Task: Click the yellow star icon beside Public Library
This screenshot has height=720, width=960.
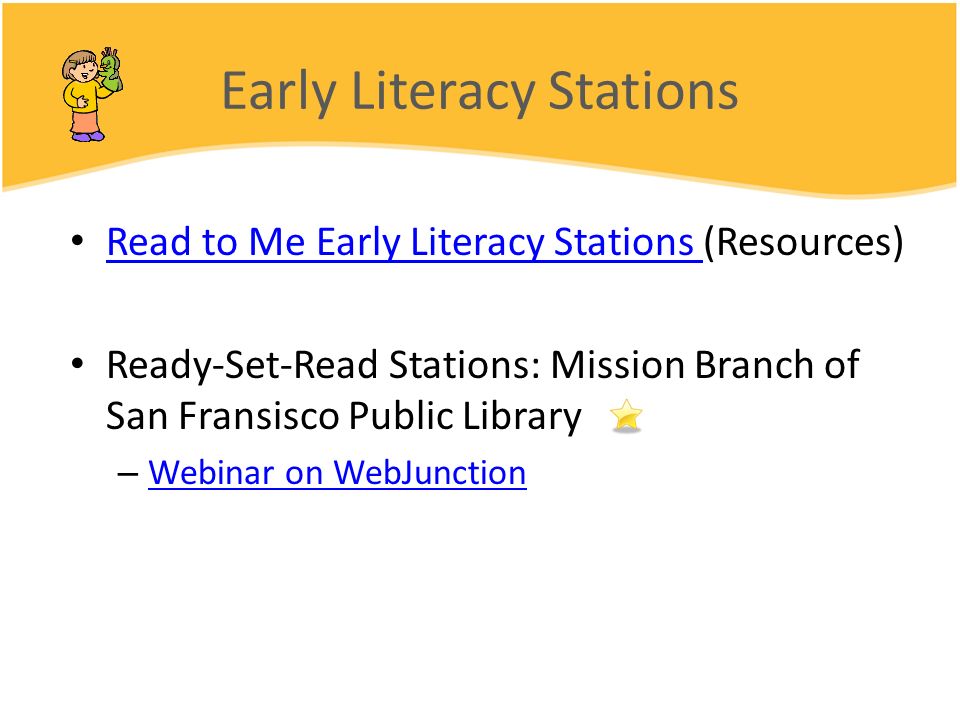Action: (x=626, y=416)
